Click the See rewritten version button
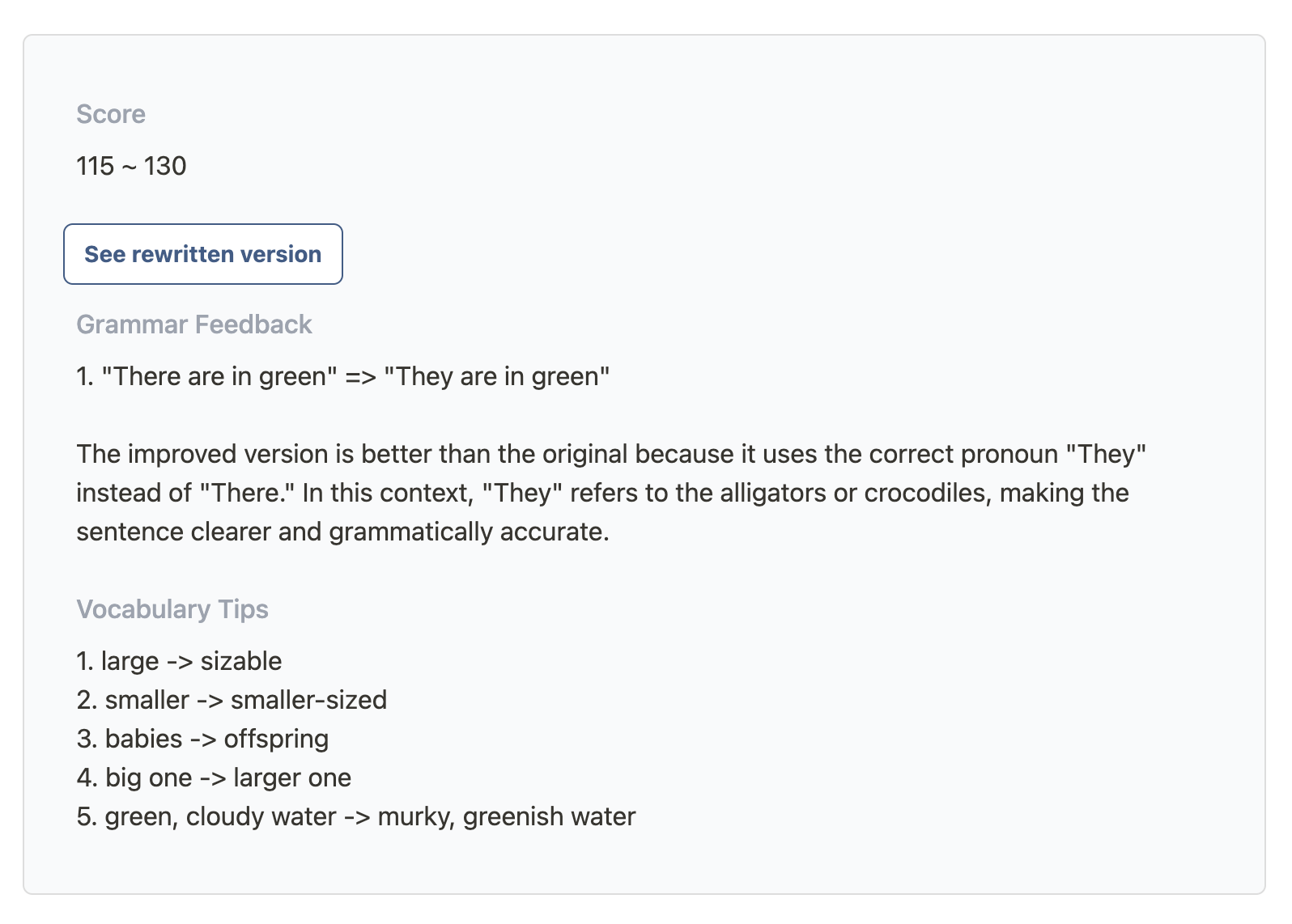The height and width of the screenshot is (924, 1292). pos(203,254)
